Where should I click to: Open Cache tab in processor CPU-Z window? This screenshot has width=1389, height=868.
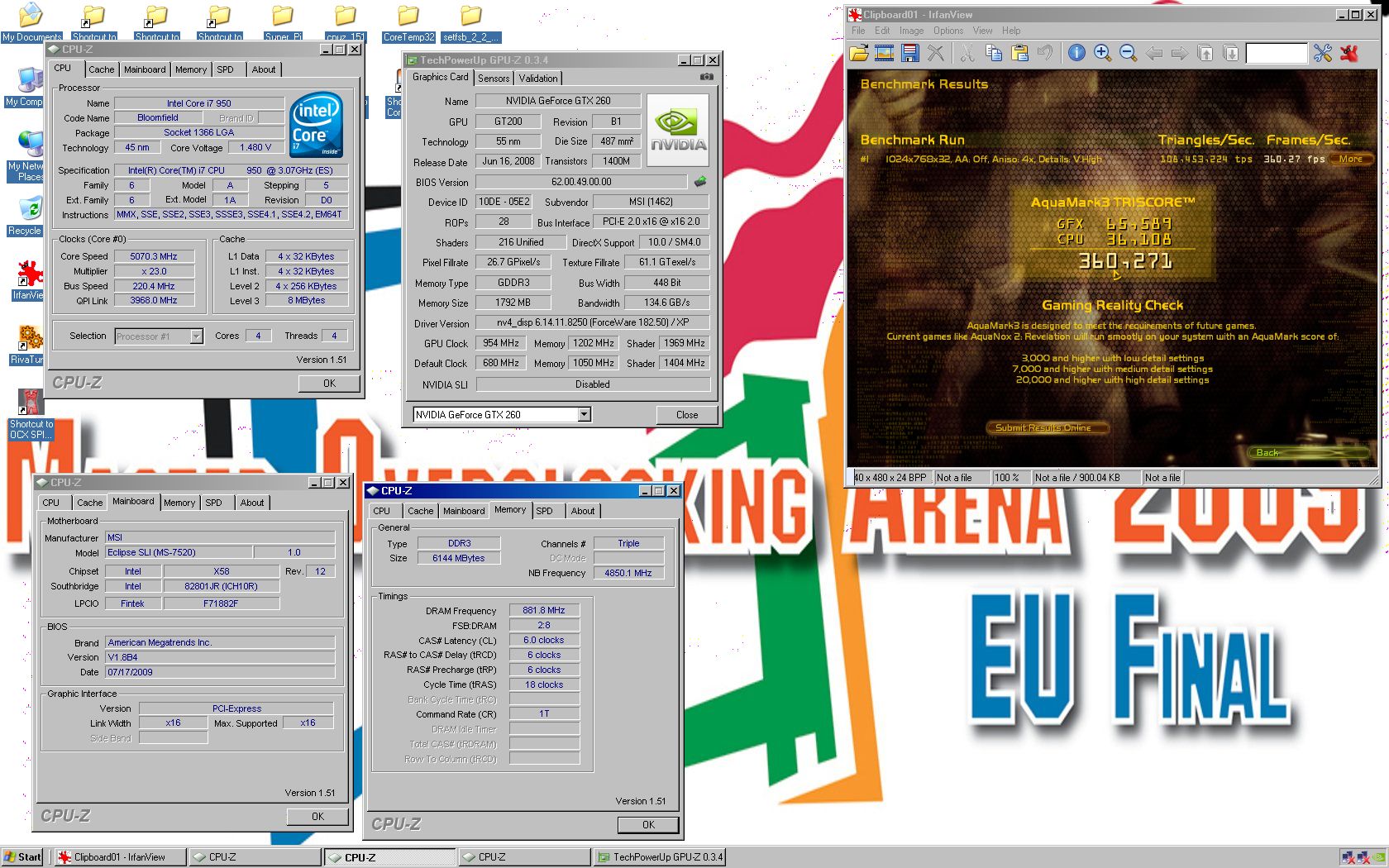pyautogui.click(x=102, y=69)
